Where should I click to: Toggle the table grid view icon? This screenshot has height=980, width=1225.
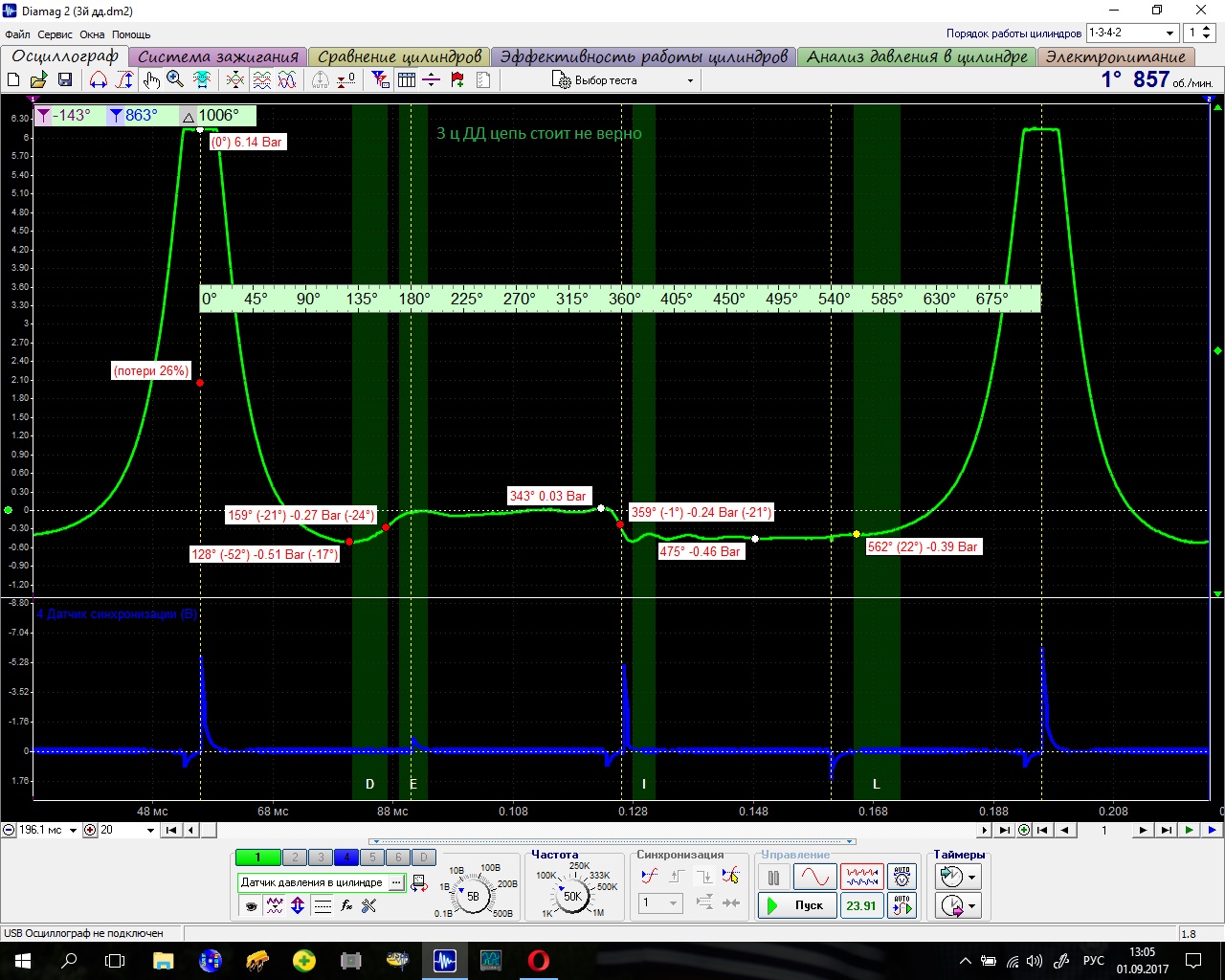click(x=407, y=79)
